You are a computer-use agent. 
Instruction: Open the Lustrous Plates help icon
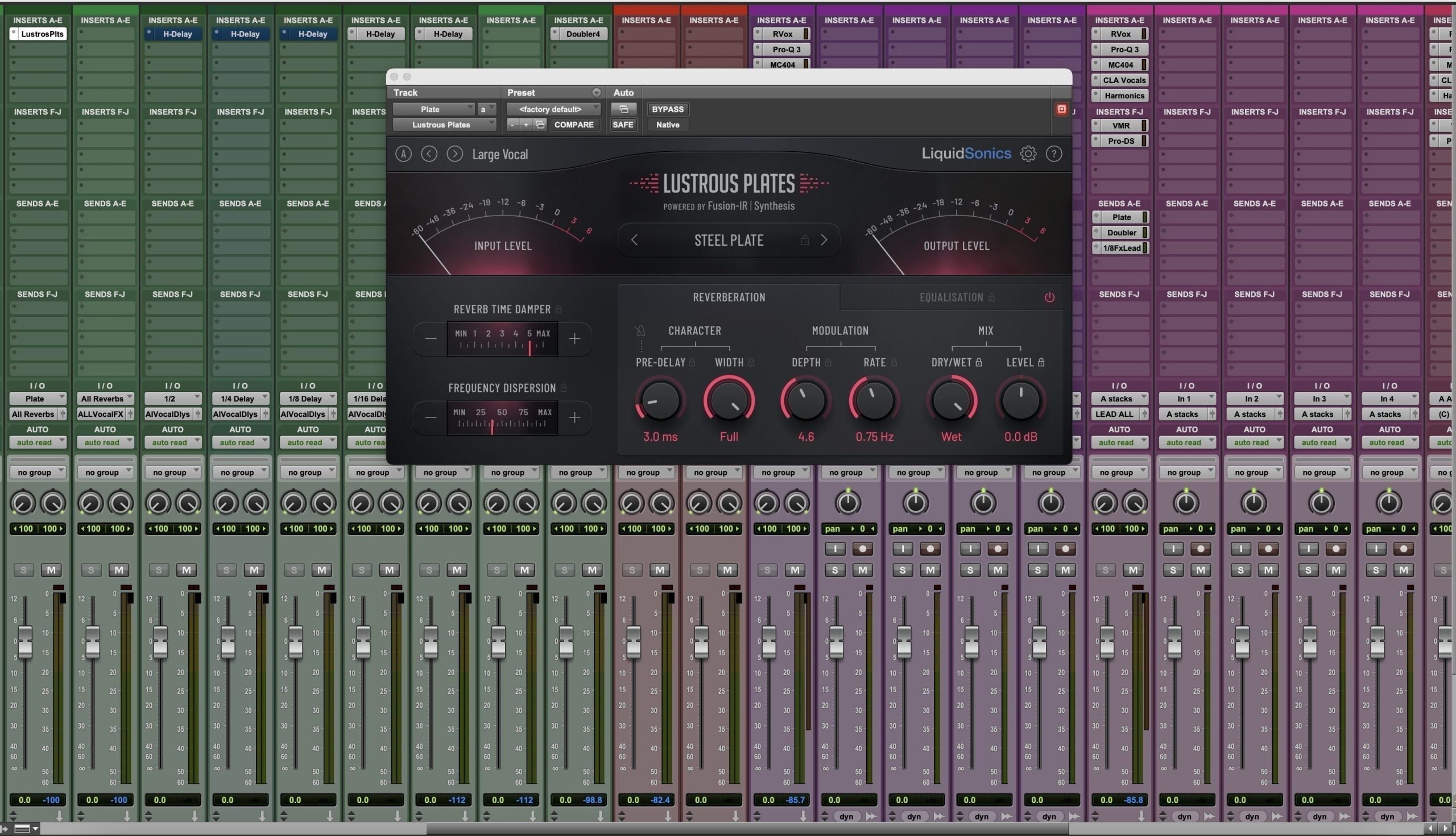(x=1054, y=154)
